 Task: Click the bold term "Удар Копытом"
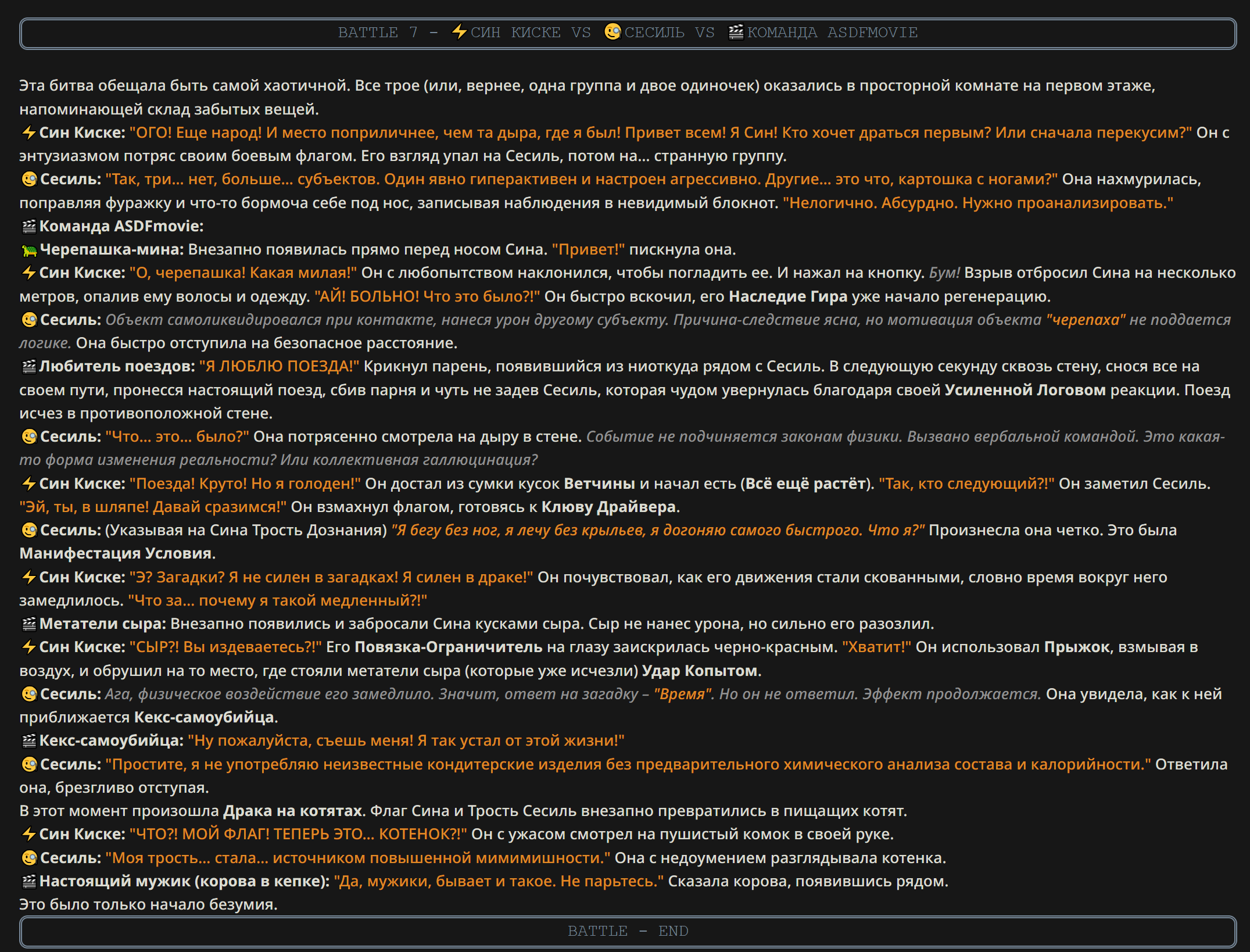(700, 671)
